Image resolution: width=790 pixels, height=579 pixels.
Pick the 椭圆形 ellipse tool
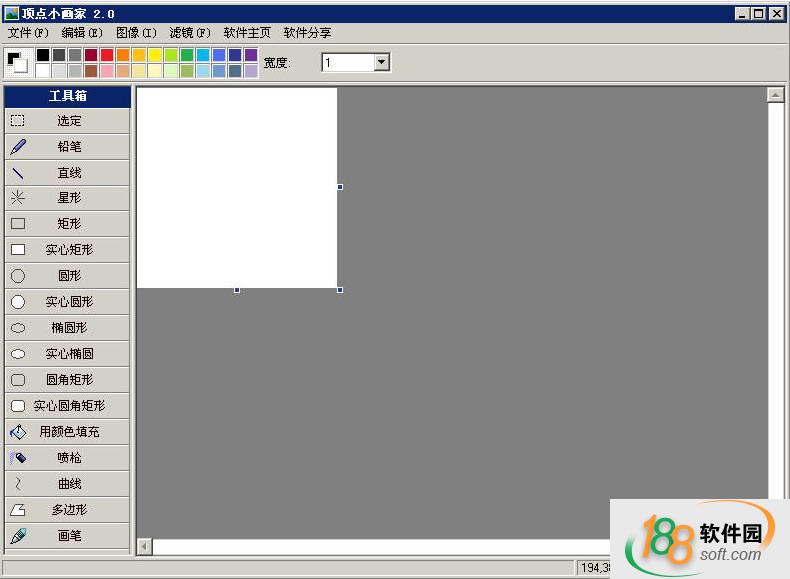(x=68, y=328)
